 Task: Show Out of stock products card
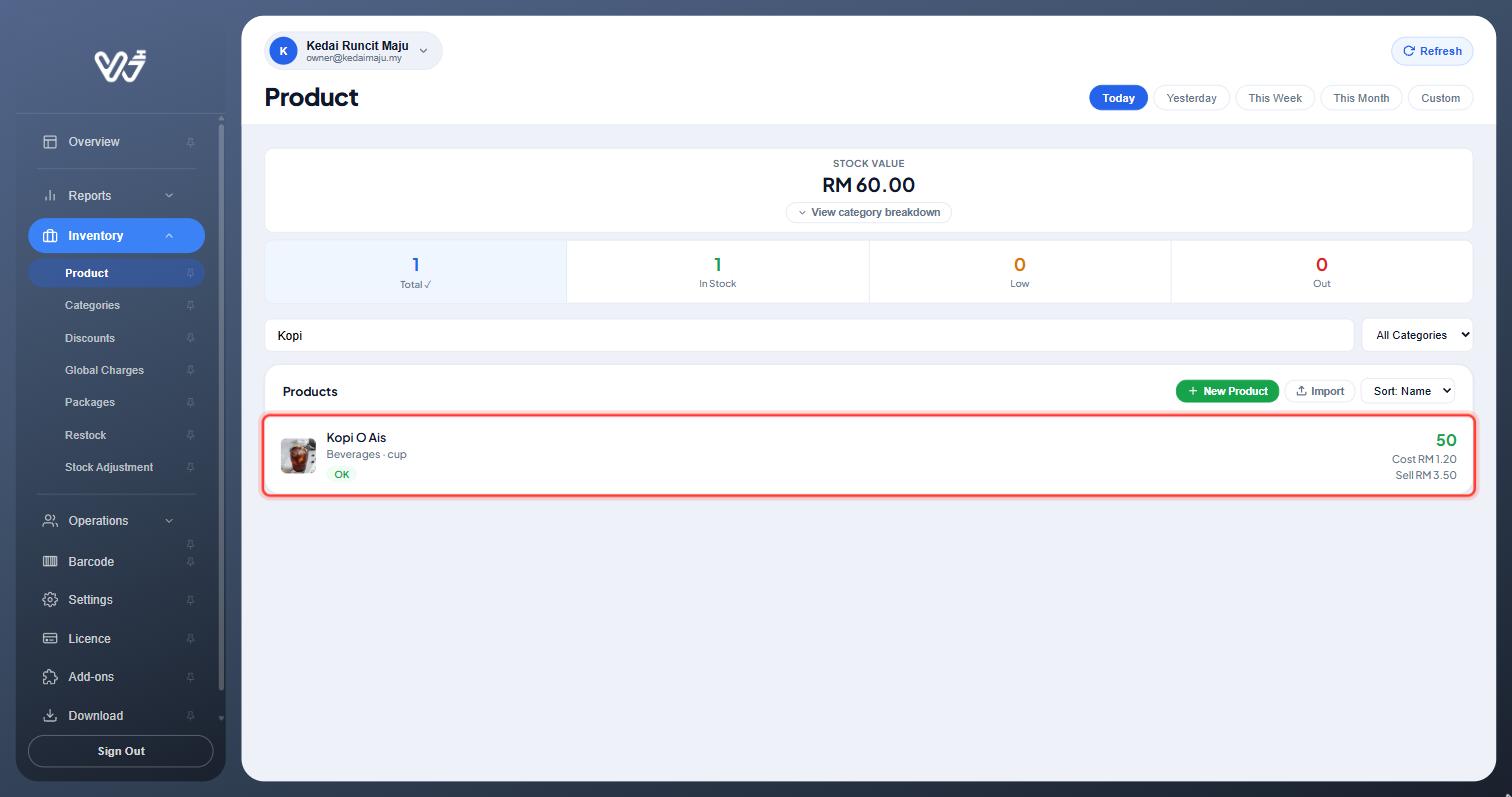(1321, 271)
